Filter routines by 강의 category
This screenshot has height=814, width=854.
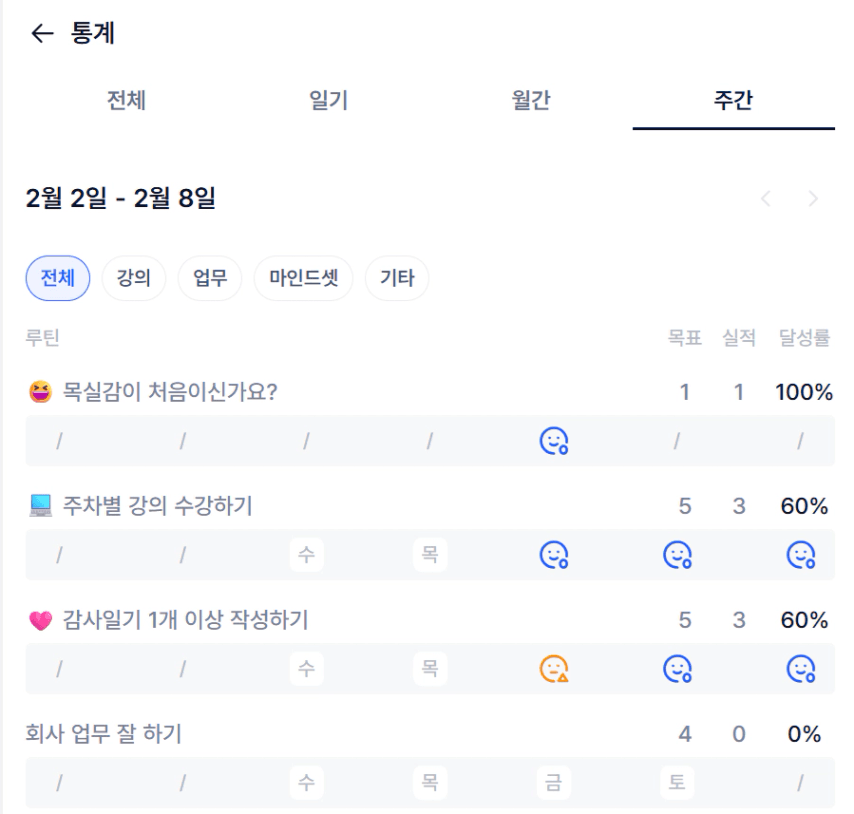134,278
